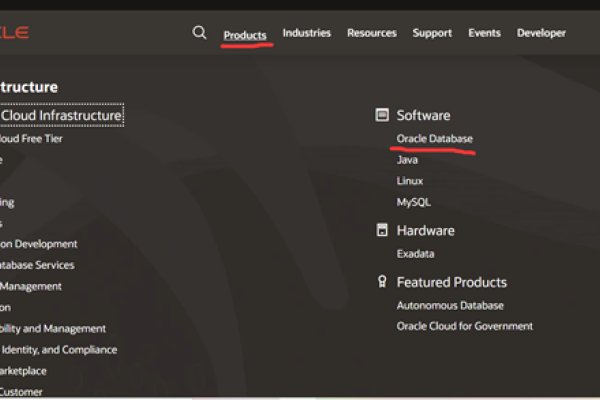Select the Cloud Infrastructure heading link

coord(61,115)
